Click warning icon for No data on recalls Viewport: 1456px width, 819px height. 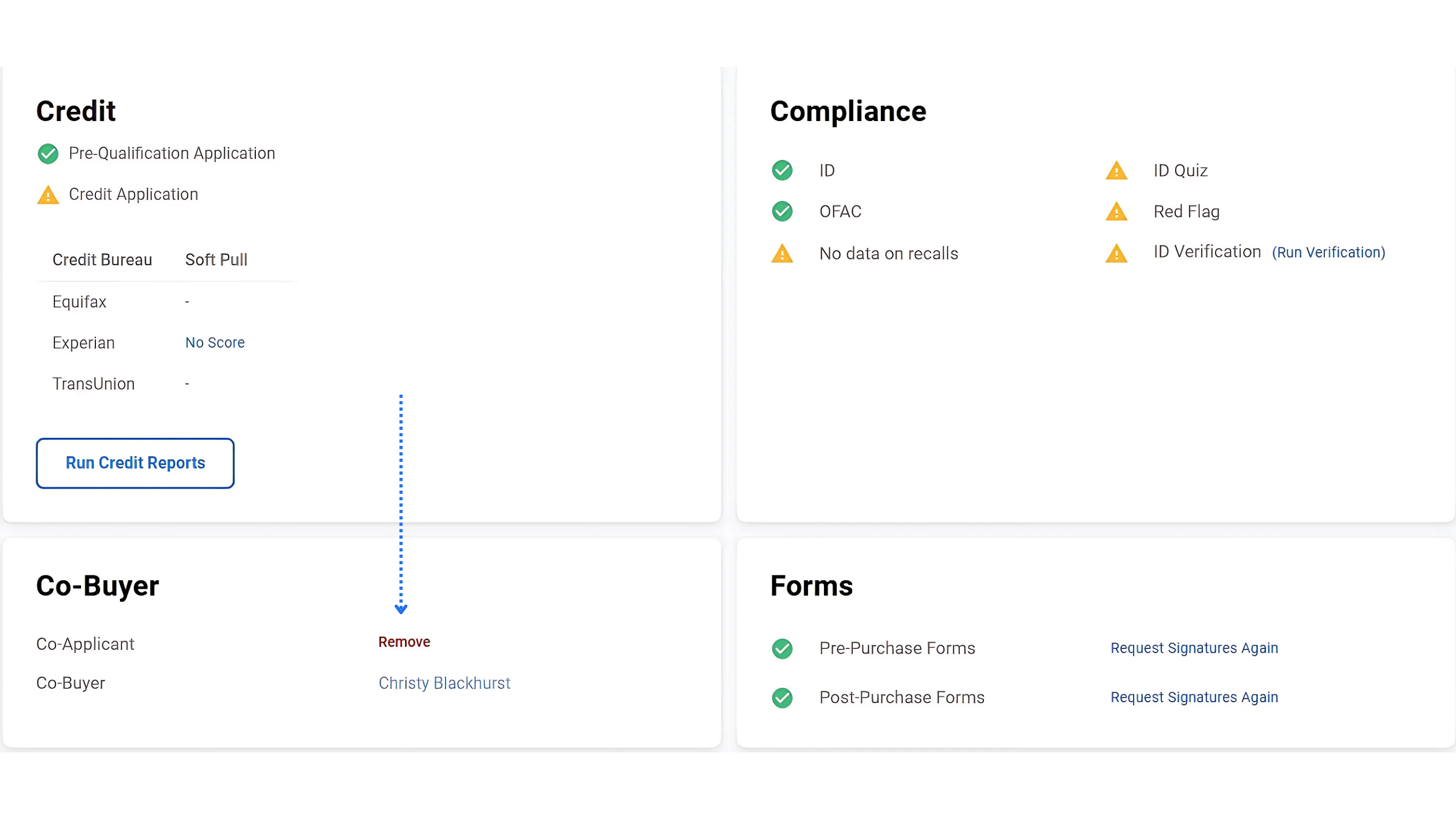[x=782, y=254]
